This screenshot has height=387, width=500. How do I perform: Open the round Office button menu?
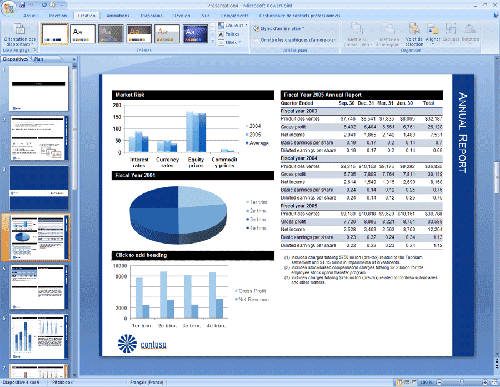[8, 7]
